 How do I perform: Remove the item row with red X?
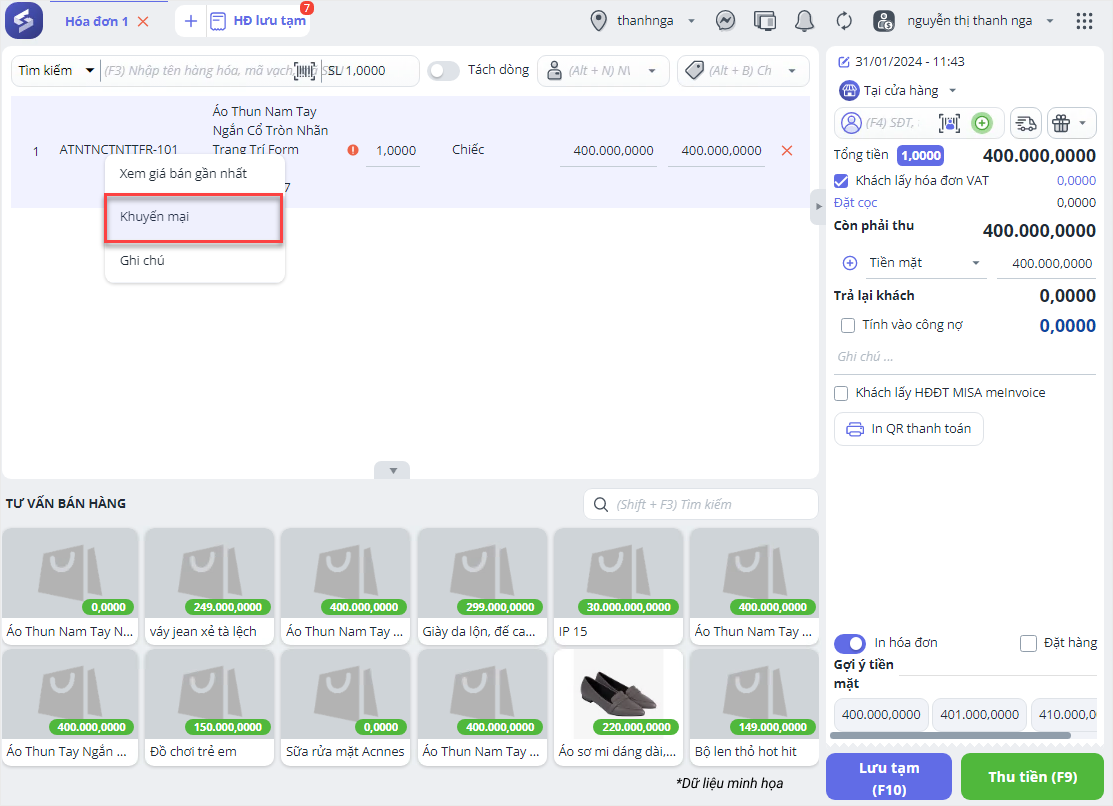[786, 150]
